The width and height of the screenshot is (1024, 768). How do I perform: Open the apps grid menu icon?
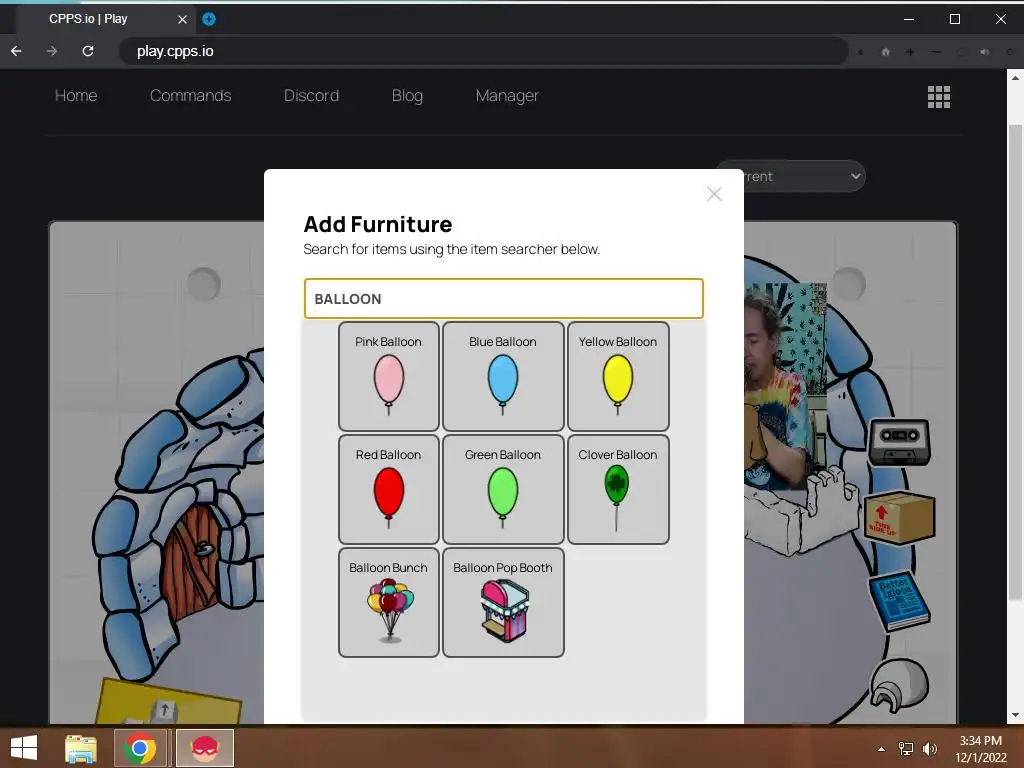[938, 97]
